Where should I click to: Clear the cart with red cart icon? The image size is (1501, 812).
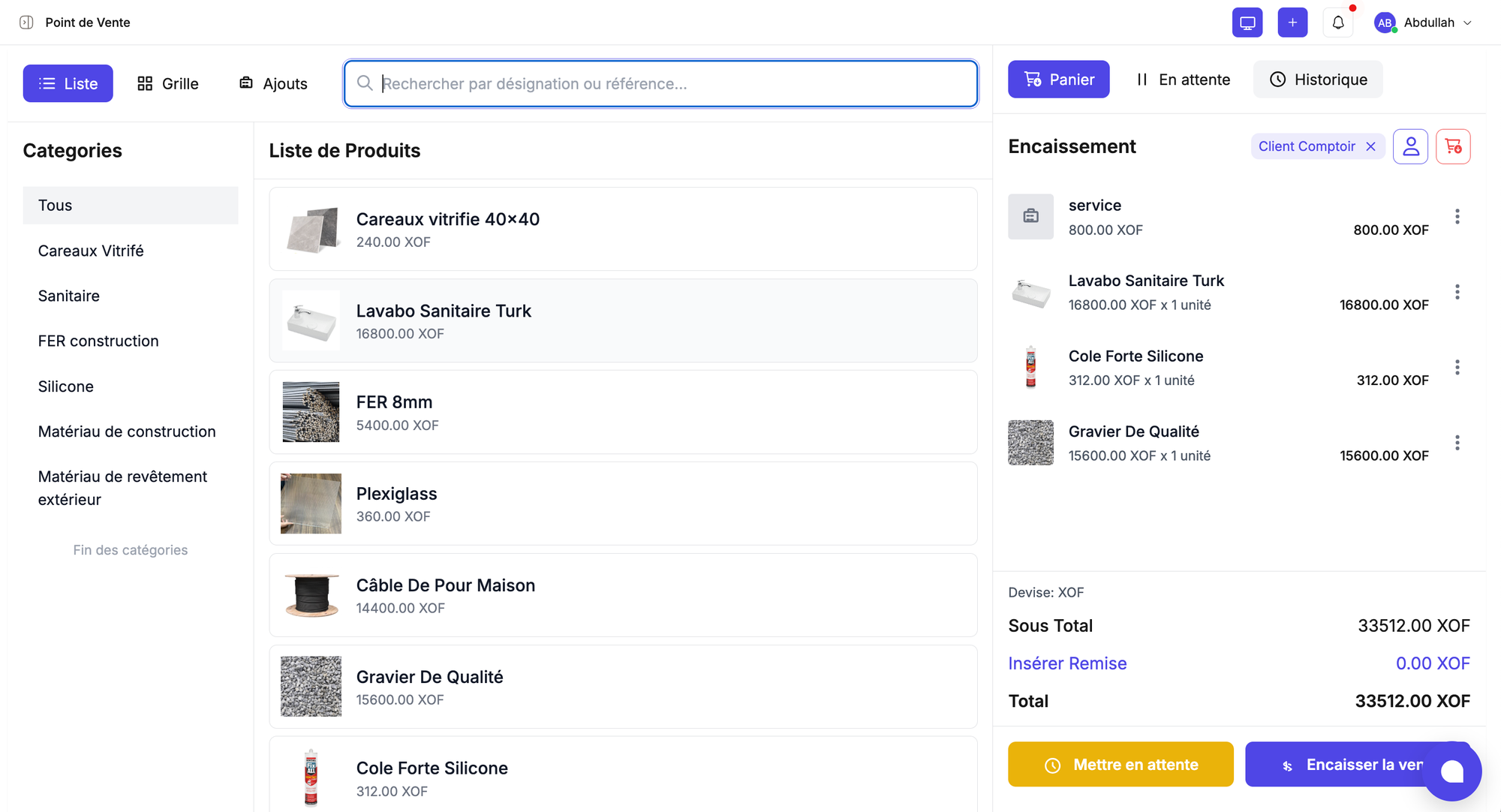click(x=1453, y=146)
